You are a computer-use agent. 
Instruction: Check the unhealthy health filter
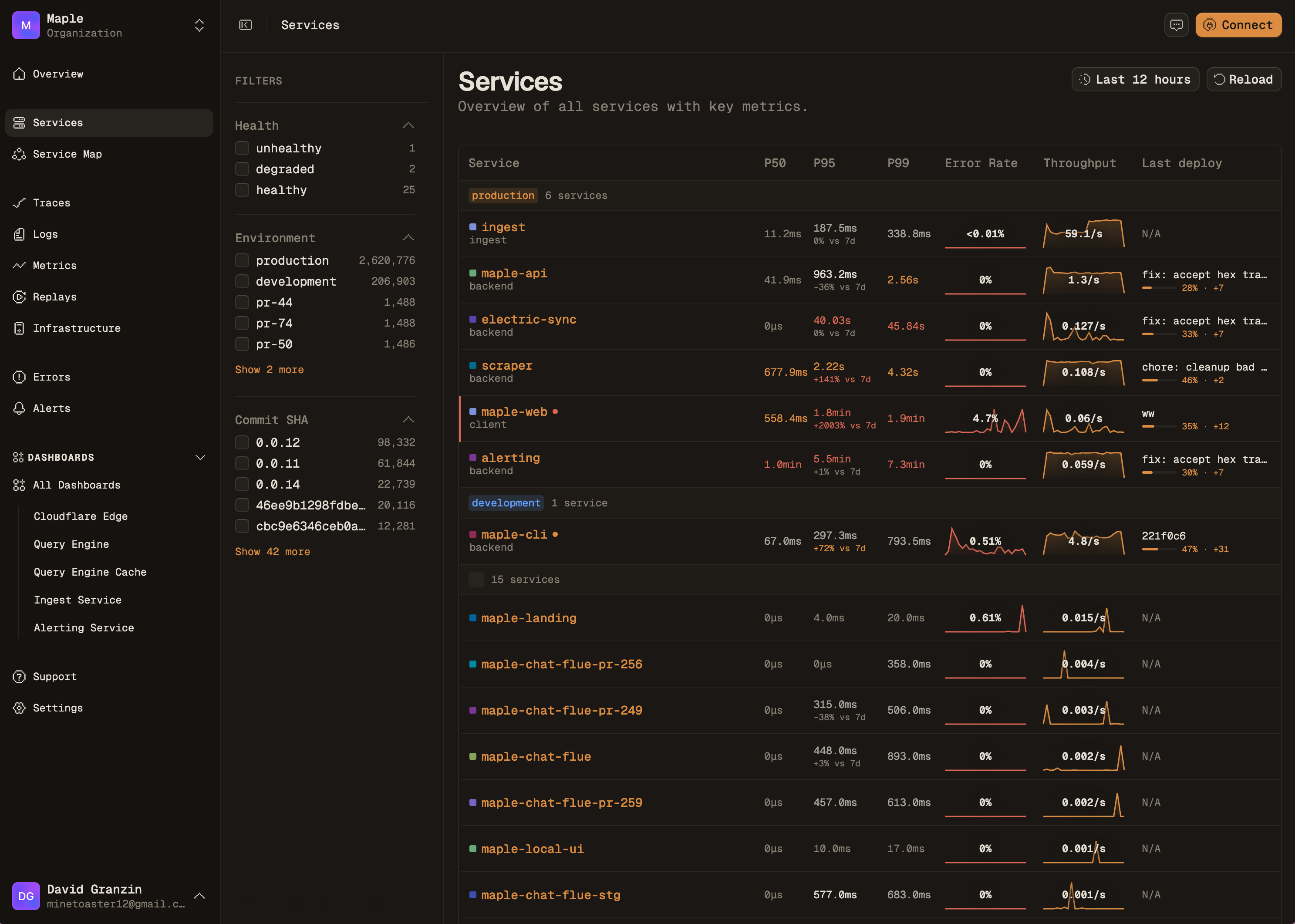click(x=243, y=148)
